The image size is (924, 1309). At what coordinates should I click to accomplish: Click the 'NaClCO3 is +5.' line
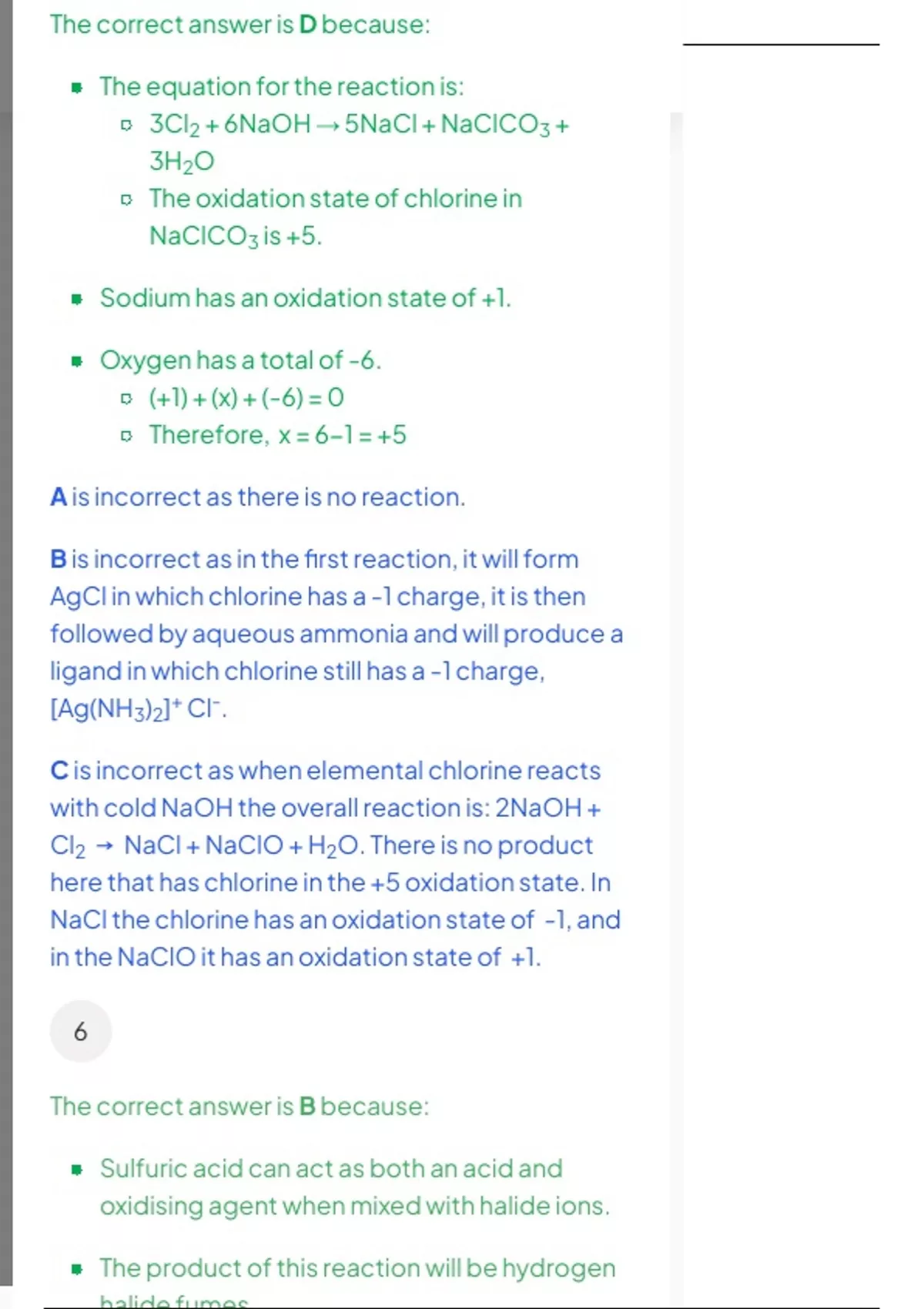236,236
